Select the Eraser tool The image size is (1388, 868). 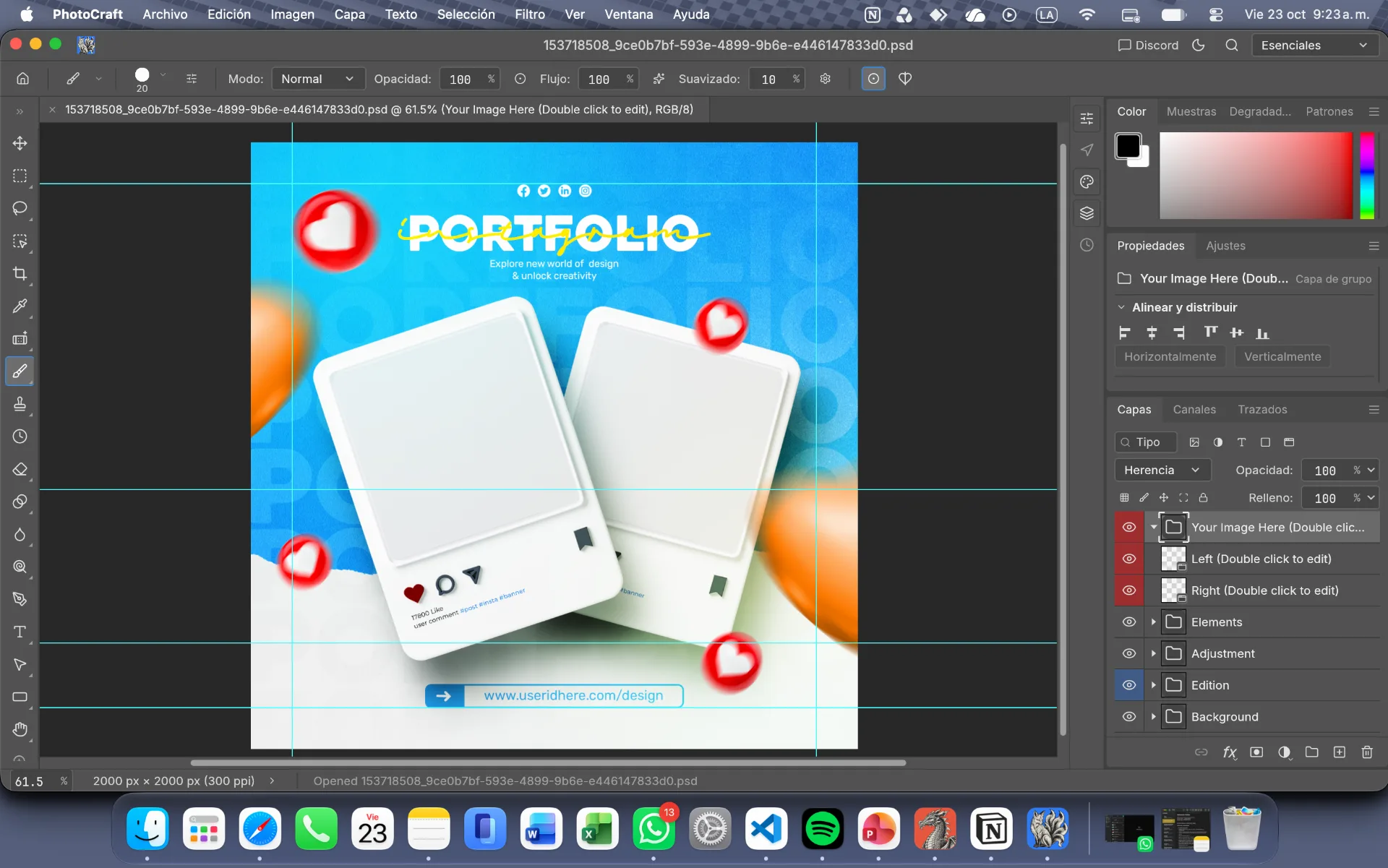pos(20,469)
